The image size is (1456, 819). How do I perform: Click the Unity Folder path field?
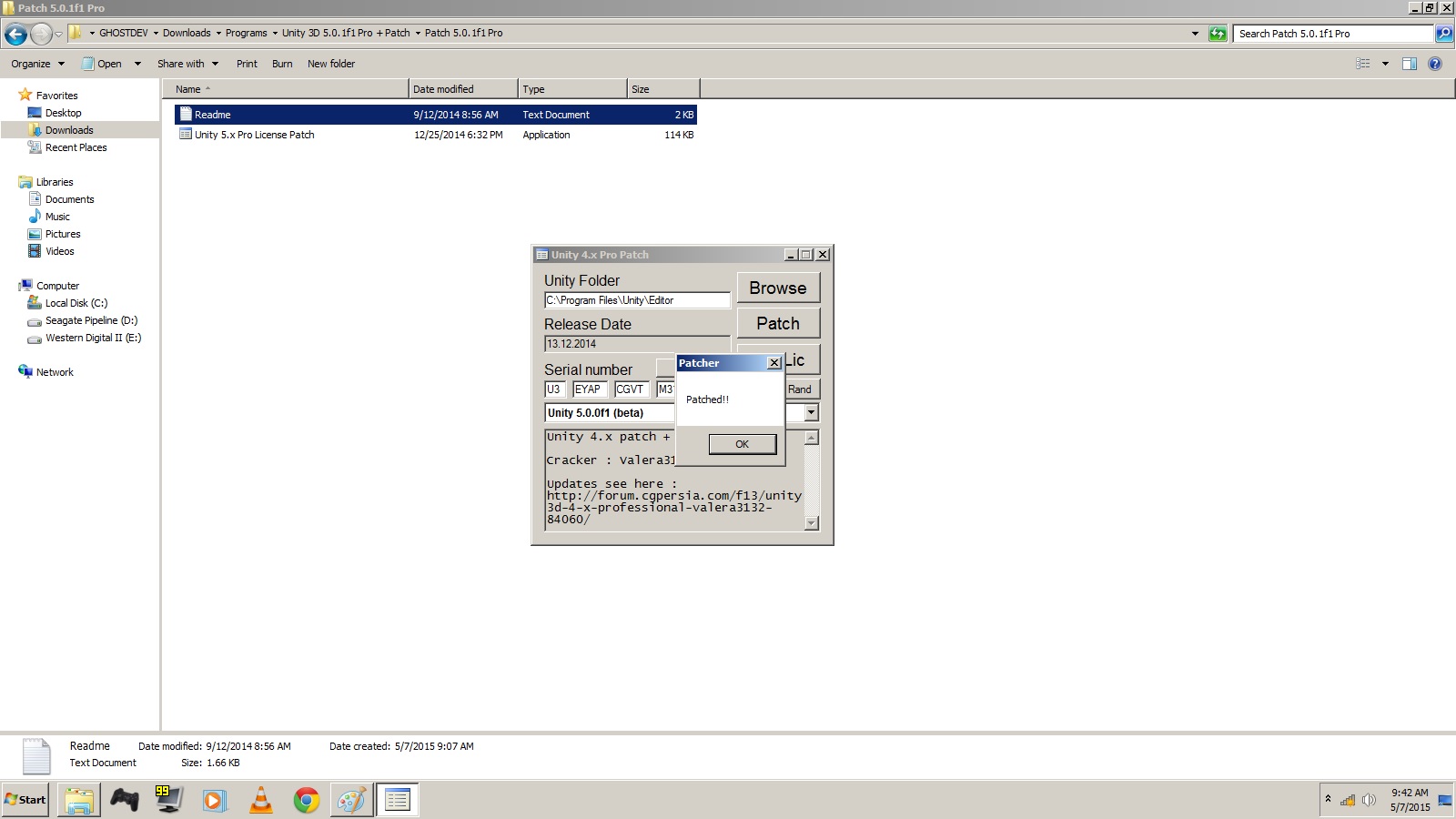tap(637, 300)
